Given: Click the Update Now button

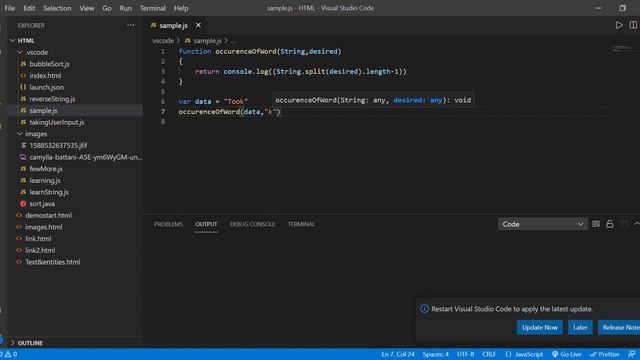Looking at the screenshot, I should [540, 327].
